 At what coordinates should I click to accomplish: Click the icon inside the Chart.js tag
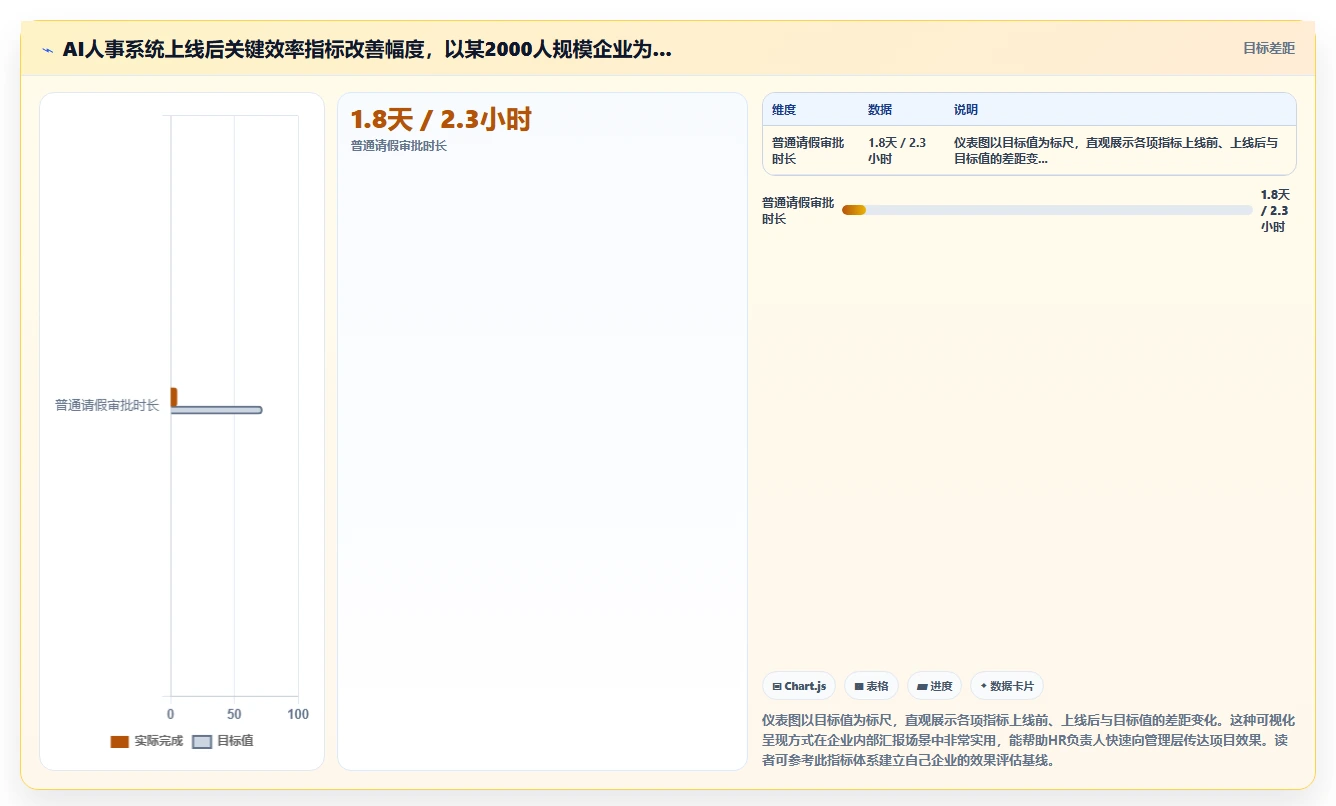[x=777, y=687]
